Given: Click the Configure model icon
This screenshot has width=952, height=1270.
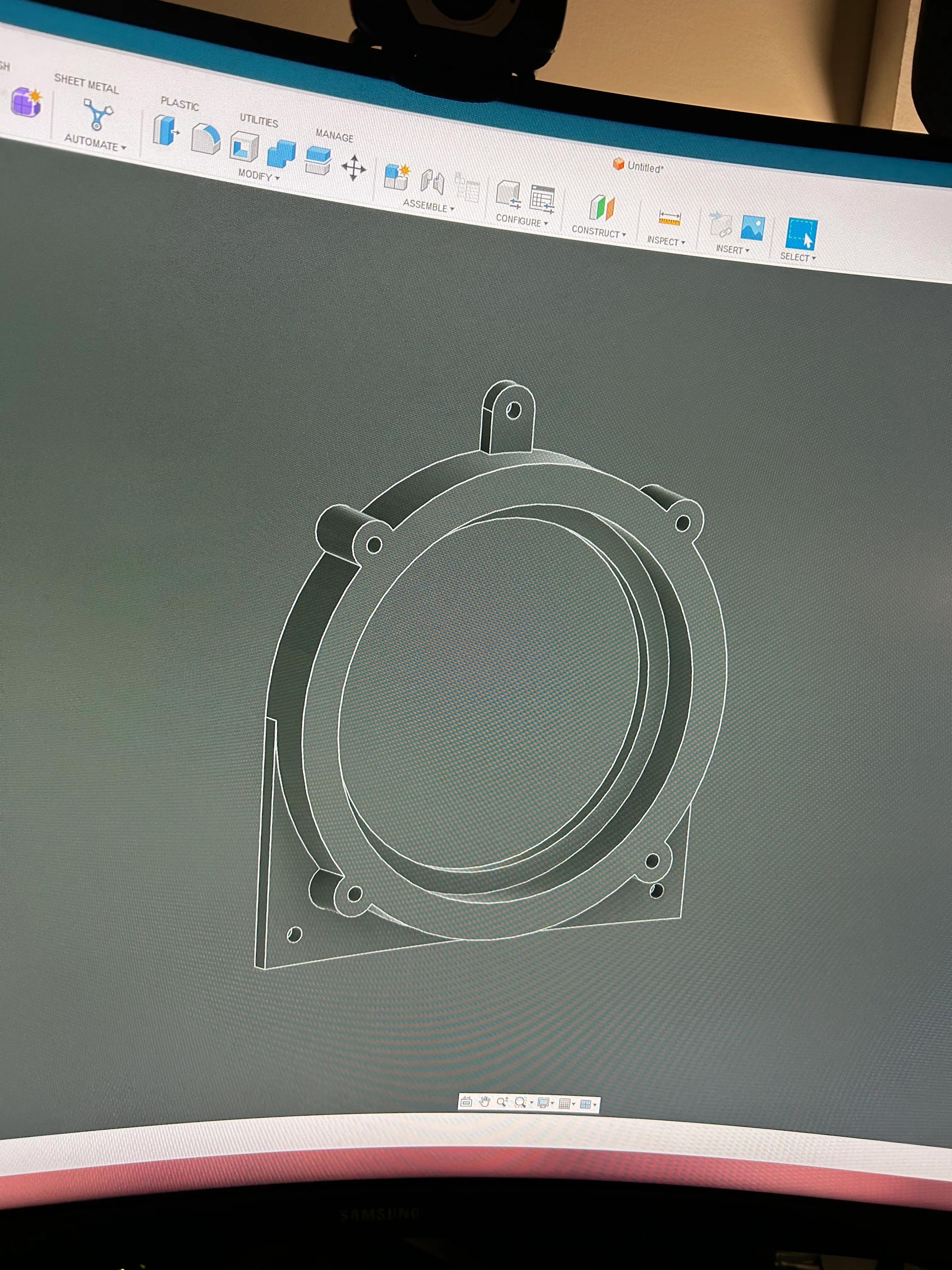Looking at the screenshot, I should pos(508,194).
